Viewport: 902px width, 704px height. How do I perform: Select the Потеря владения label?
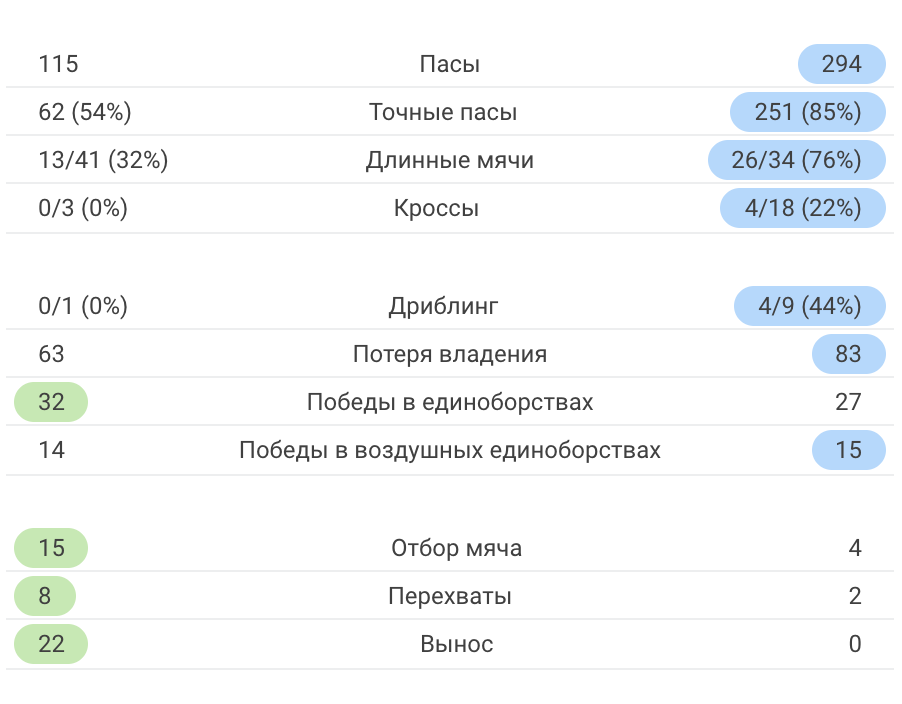[x=450, y=354]
